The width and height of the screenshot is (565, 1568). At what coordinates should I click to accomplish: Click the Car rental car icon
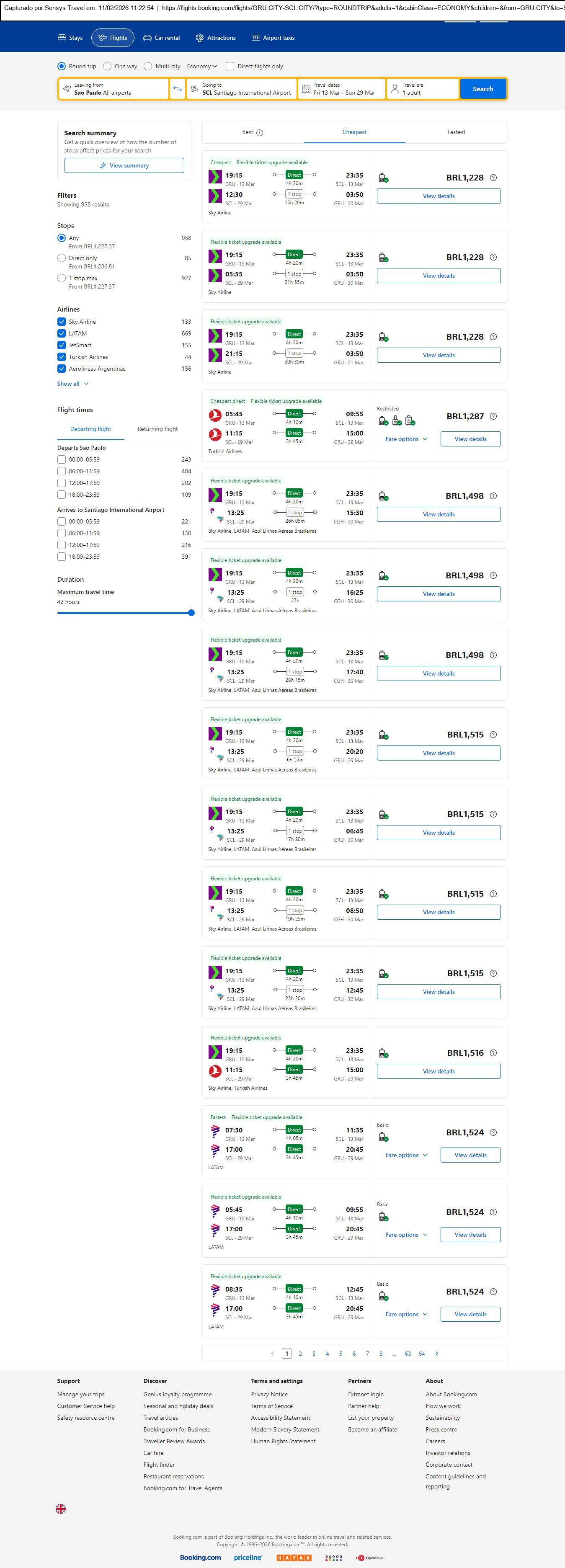coord(147,38)
